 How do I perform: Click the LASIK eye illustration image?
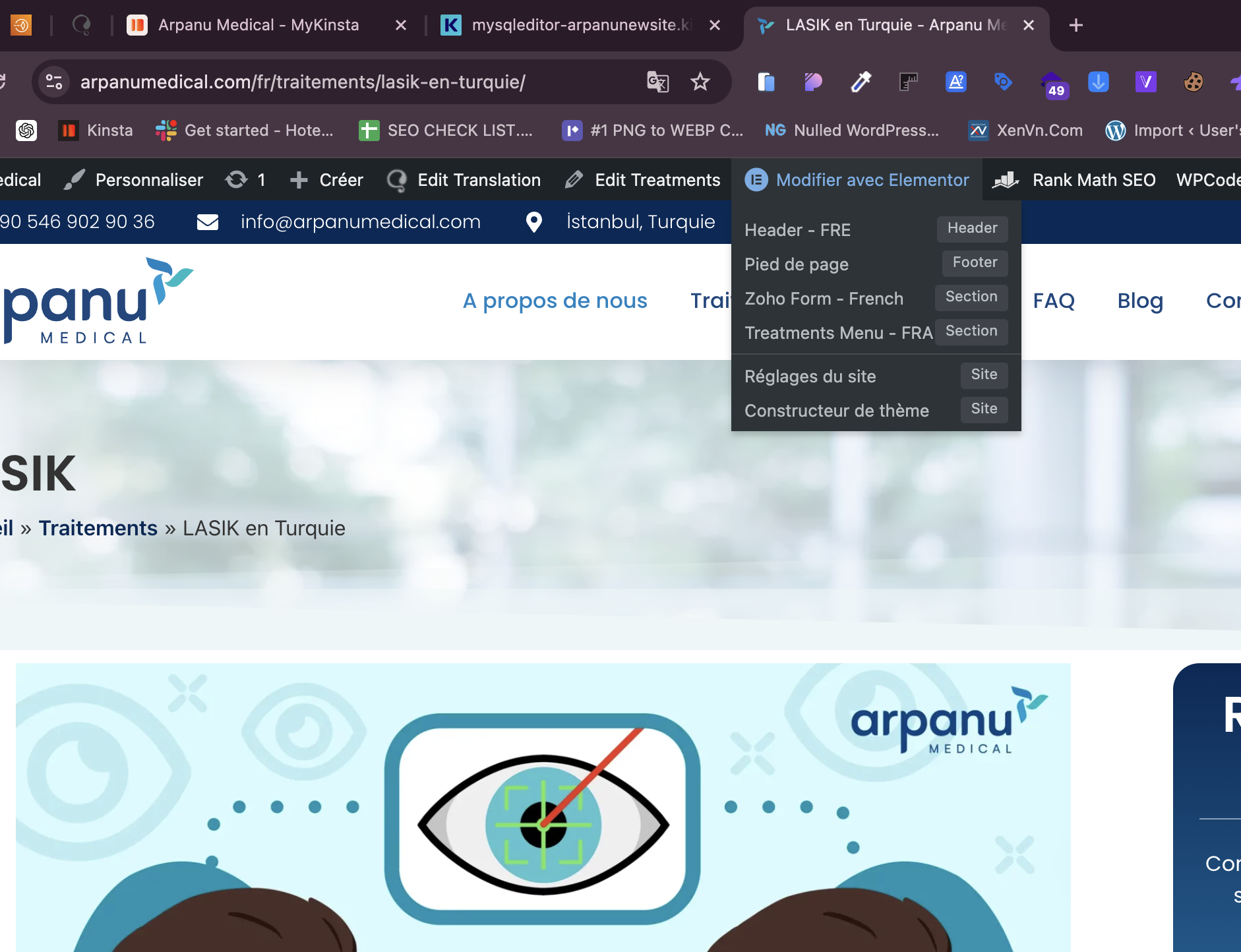[543, 807]
